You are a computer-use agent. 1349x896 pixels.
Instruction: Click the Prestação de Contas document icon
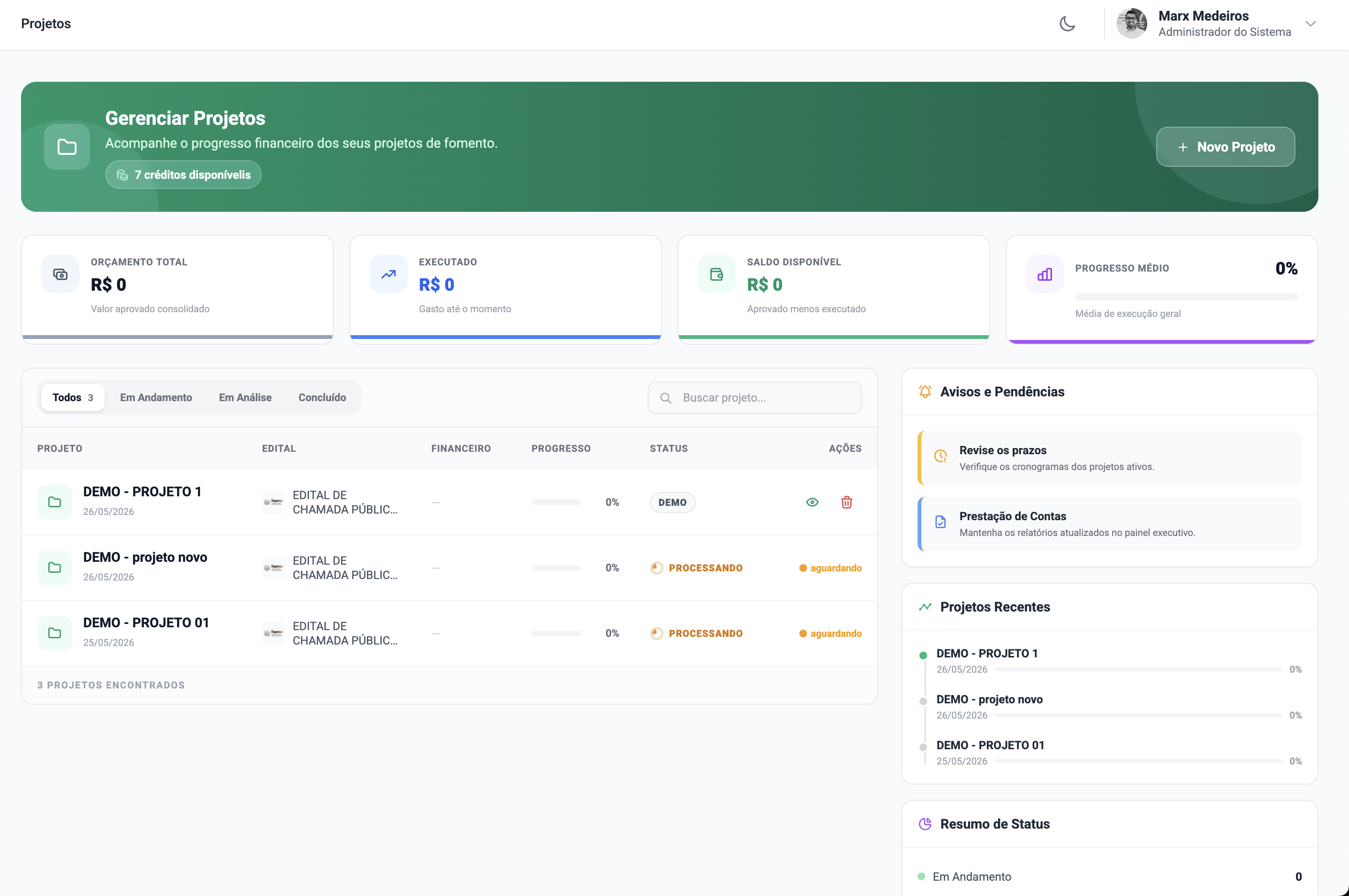[x=940, y=522]
